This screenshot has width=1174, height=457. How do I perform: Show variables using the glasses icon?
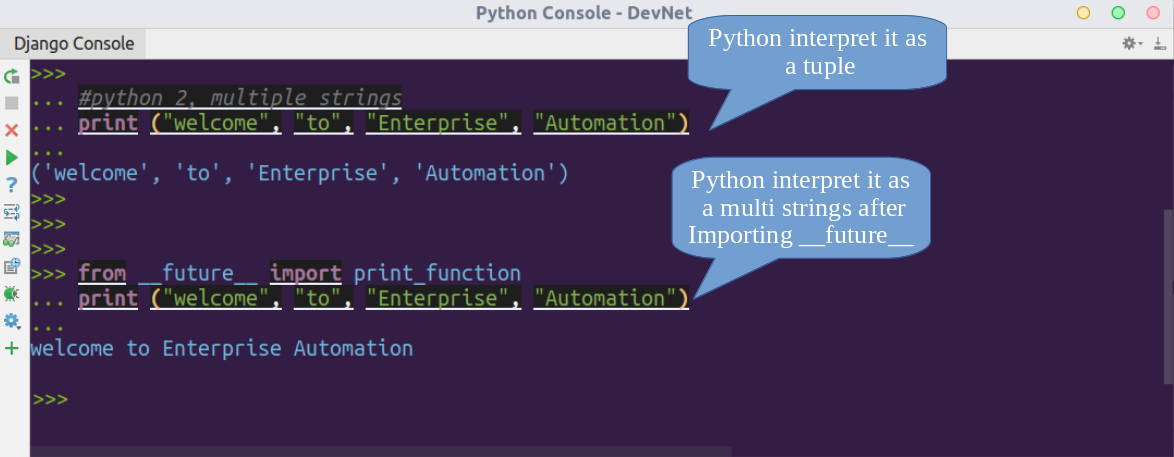point(11,240)
